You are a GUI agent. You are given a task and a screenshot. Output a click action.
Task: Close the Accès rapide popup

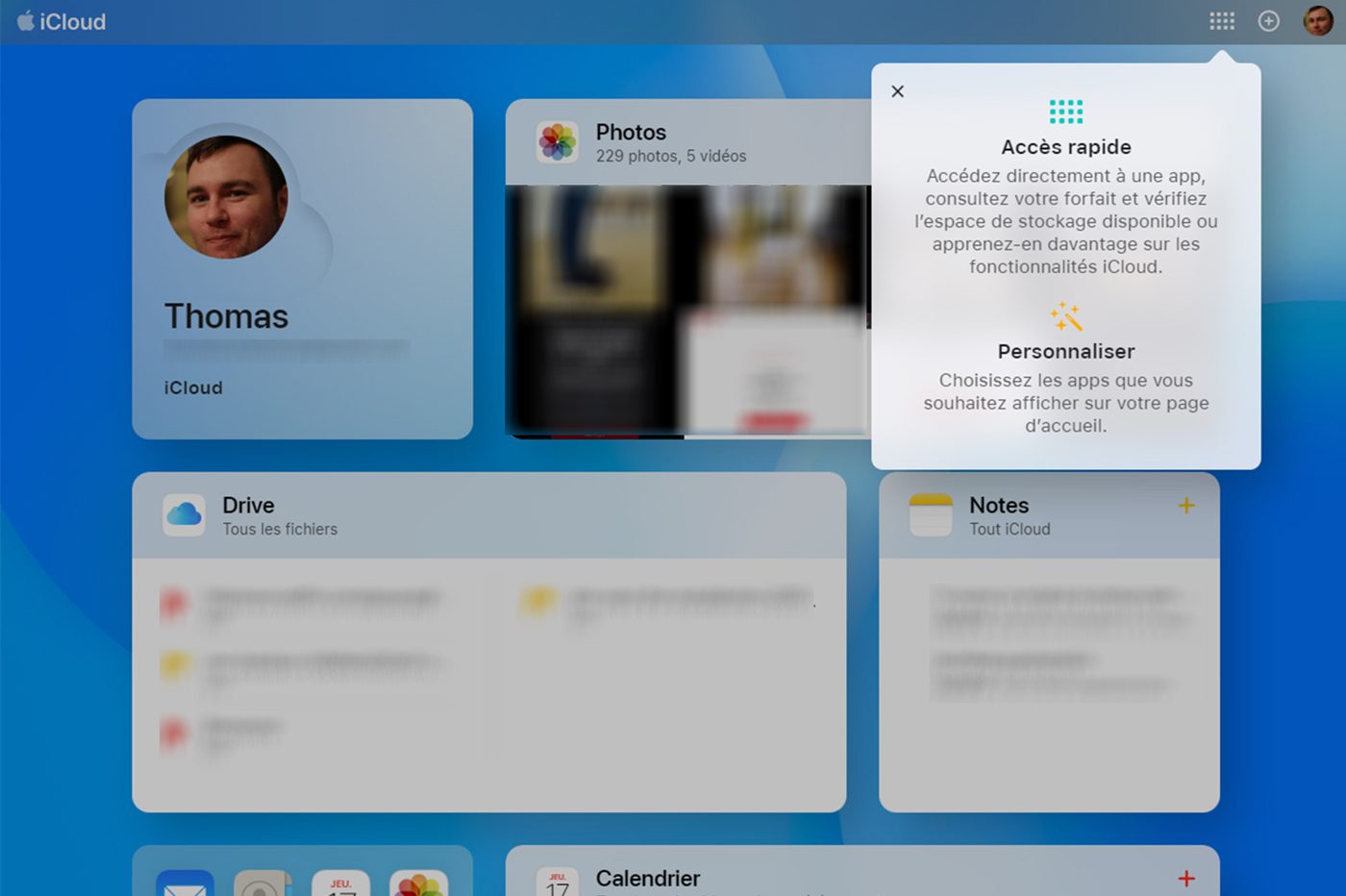(x=897, y=91)
